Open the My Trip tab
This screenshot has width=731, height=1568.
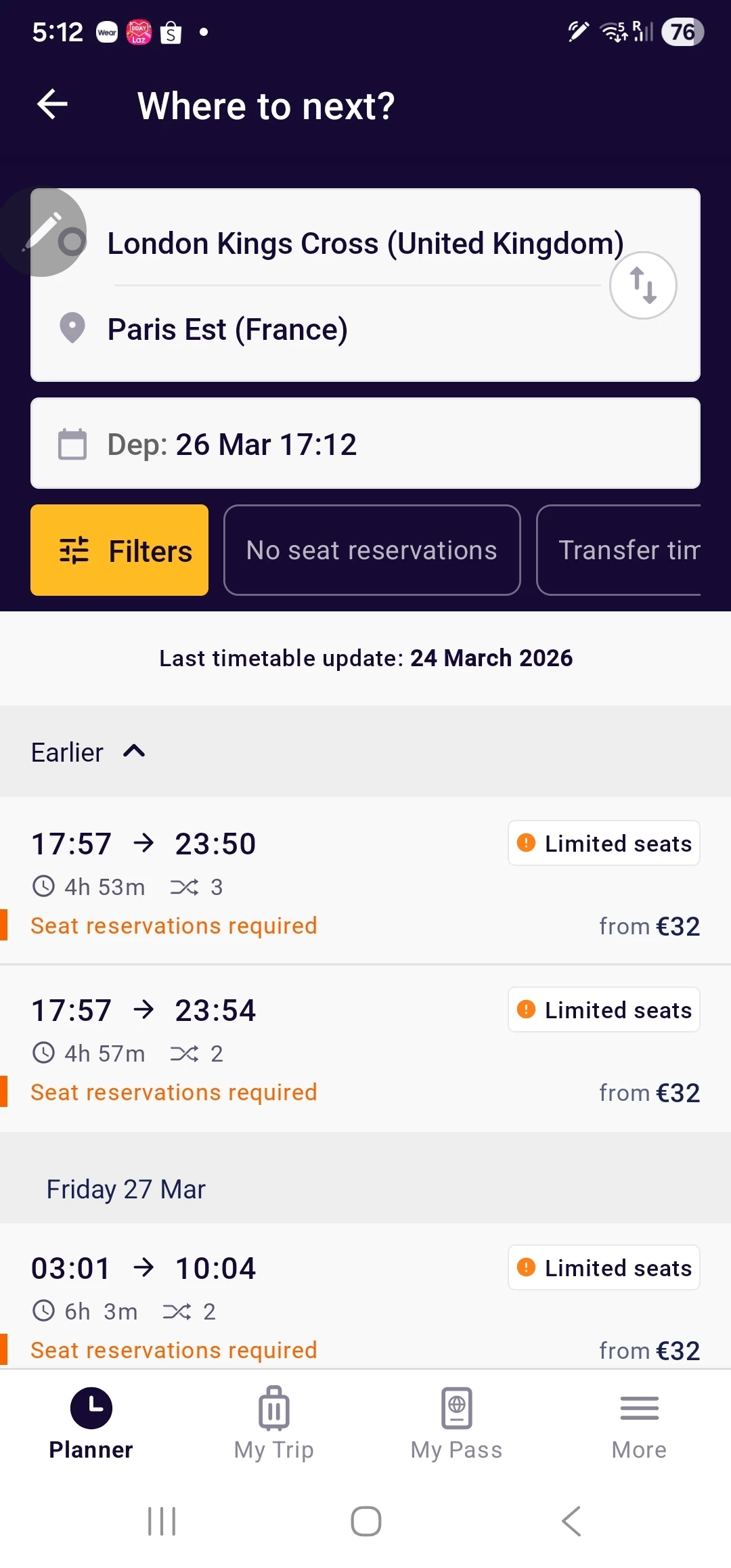(273, 1423)
